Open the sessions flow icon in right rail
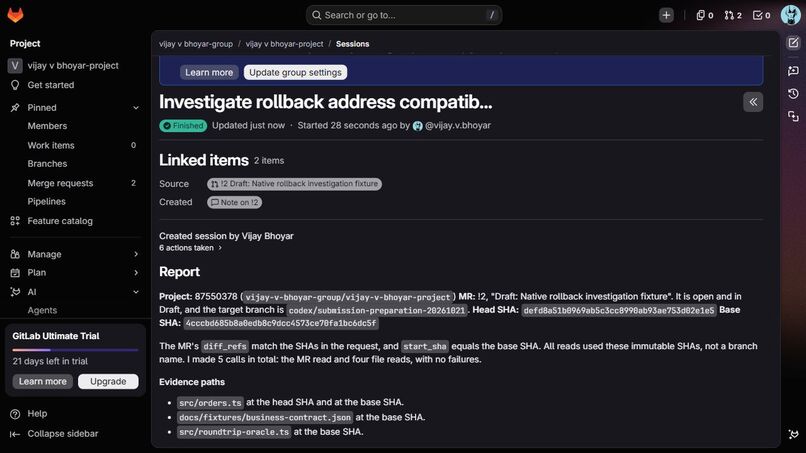 pyautogui.click(x=793, y=117)
